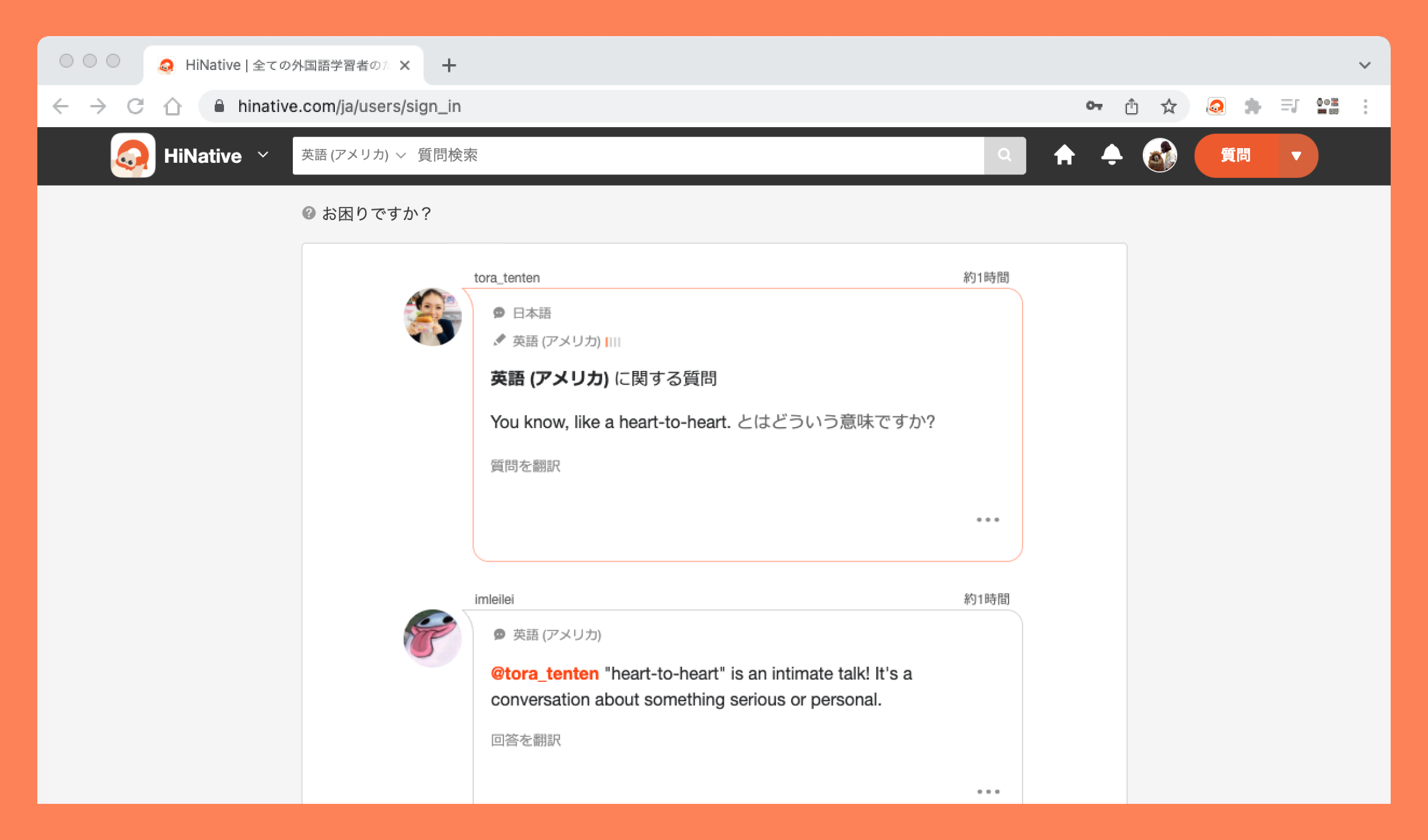The image size is (1428, 840).
Task: Click the orange 質問 button
Action: pyautogui.click(x=1235, y=156)
